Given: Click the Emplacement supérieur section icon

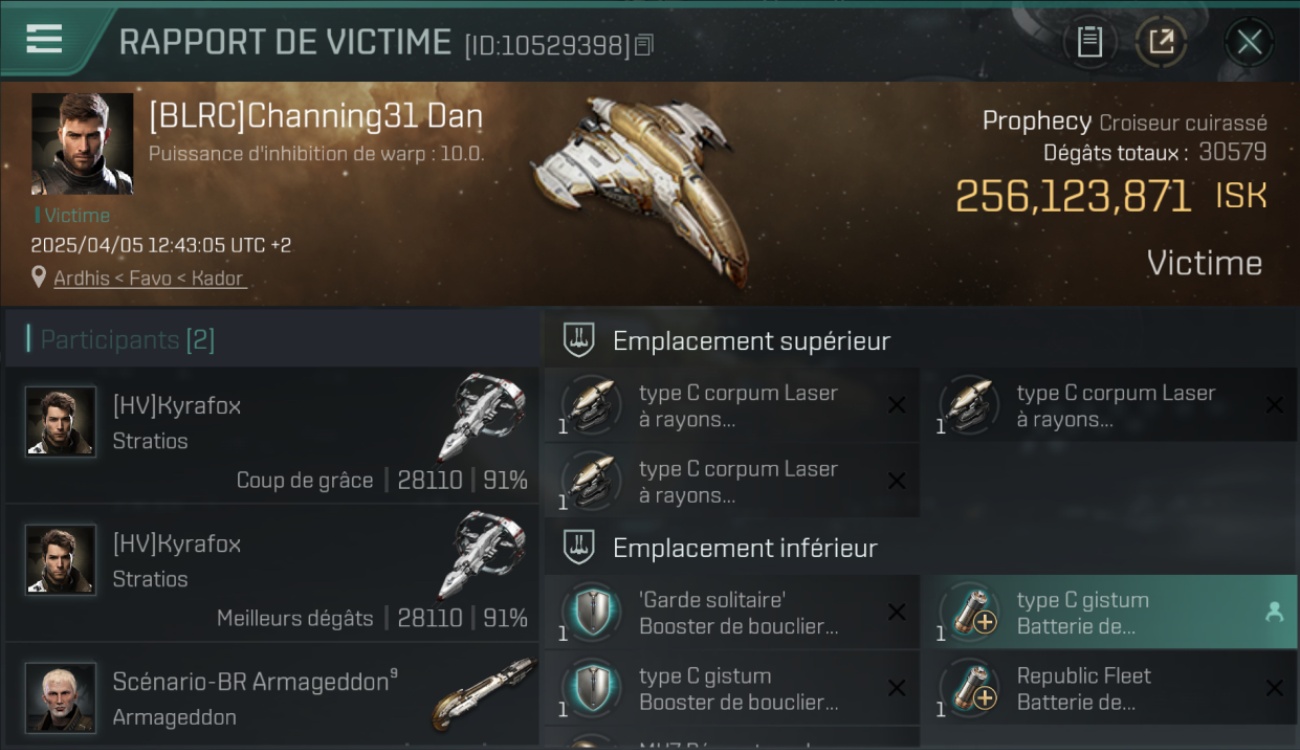Looking at the screenshot, I should pyautogui.click(x=579, y=340).
